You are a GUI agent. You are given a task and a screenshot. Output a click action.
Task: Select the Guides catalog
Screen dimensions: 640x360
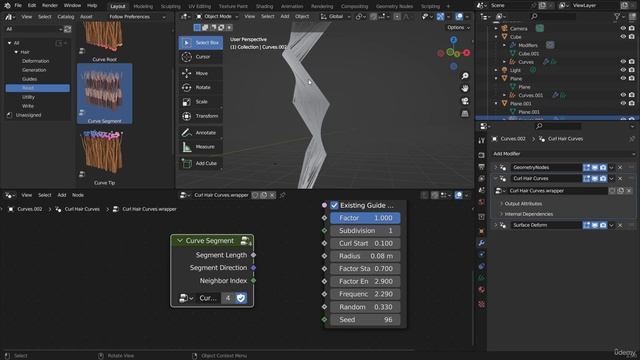pos(29,79)
